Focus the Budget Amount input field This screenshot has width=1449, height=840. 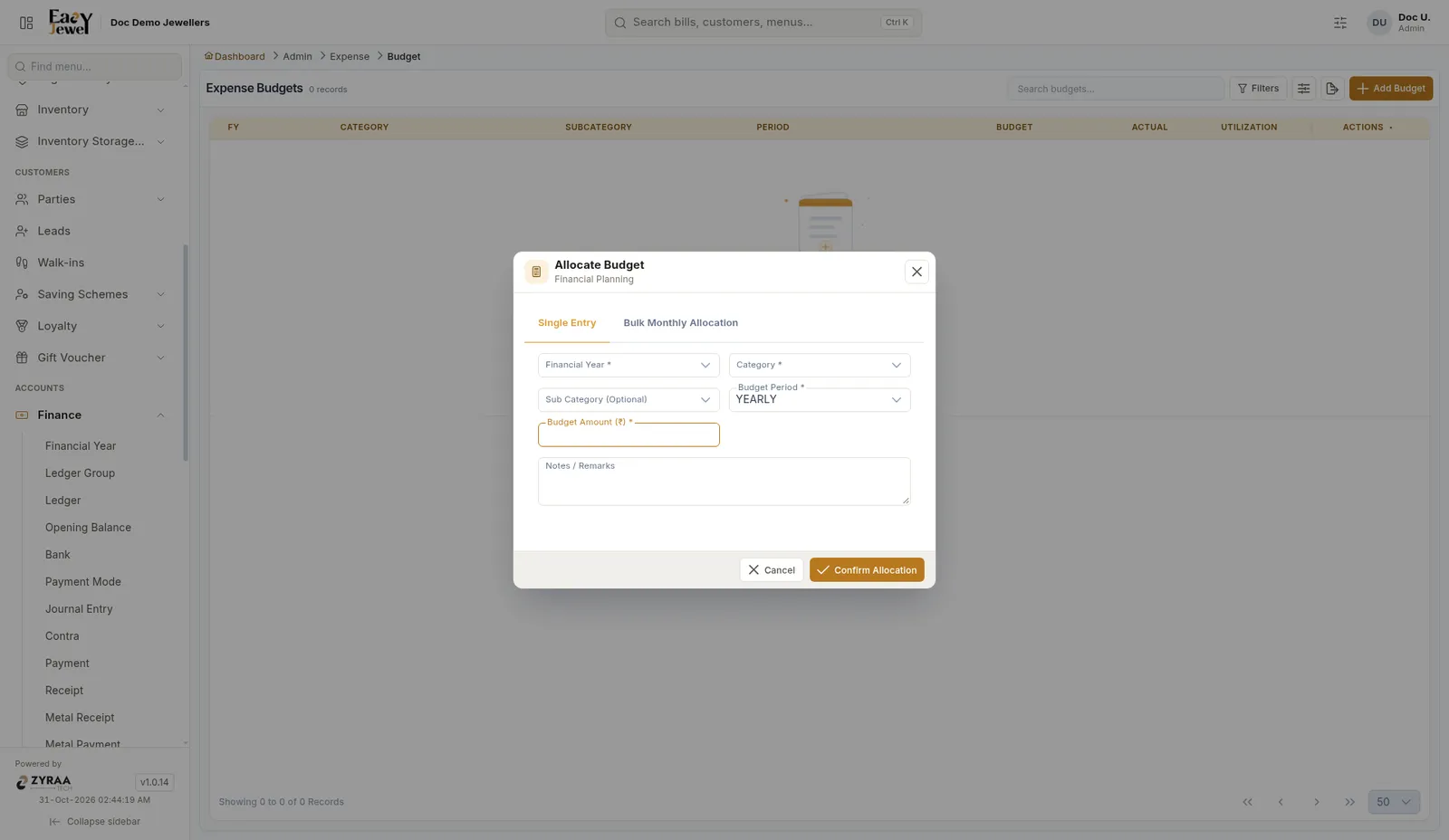pyautogui.click(x=629, y=434)
